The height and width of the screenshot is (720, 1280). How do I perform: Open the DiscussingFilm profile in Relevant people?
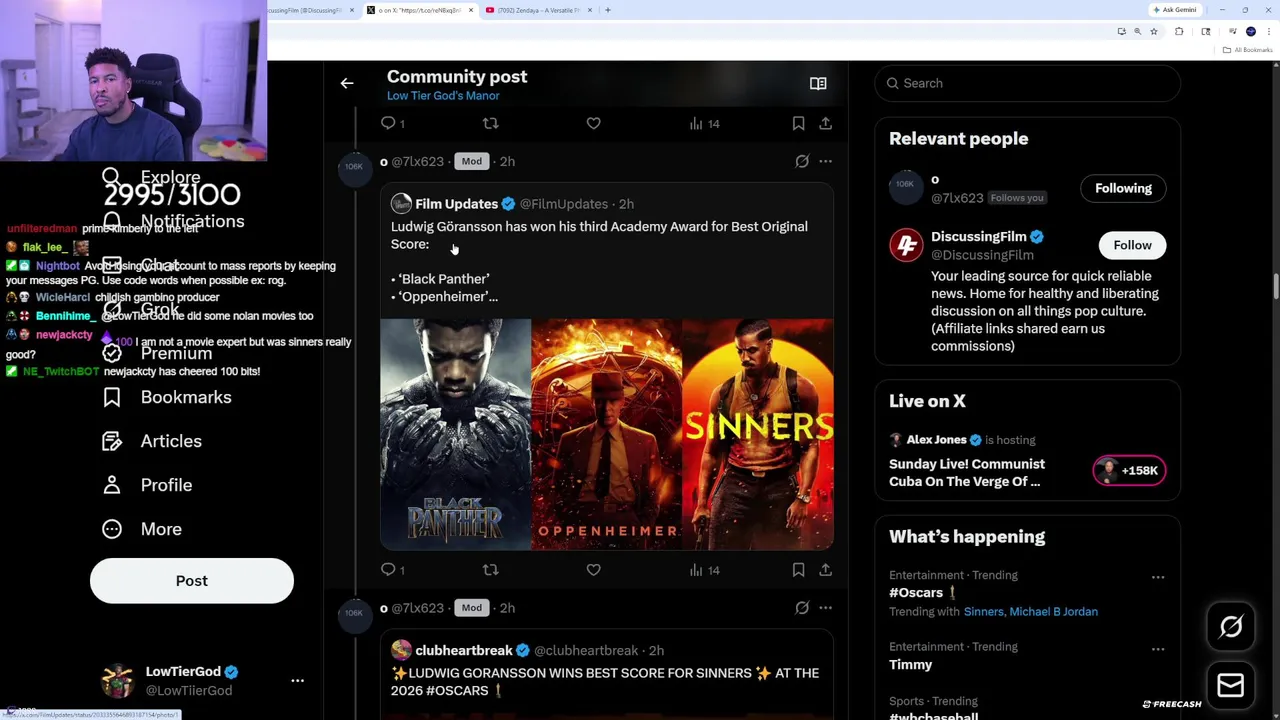[x=978, y=237]
